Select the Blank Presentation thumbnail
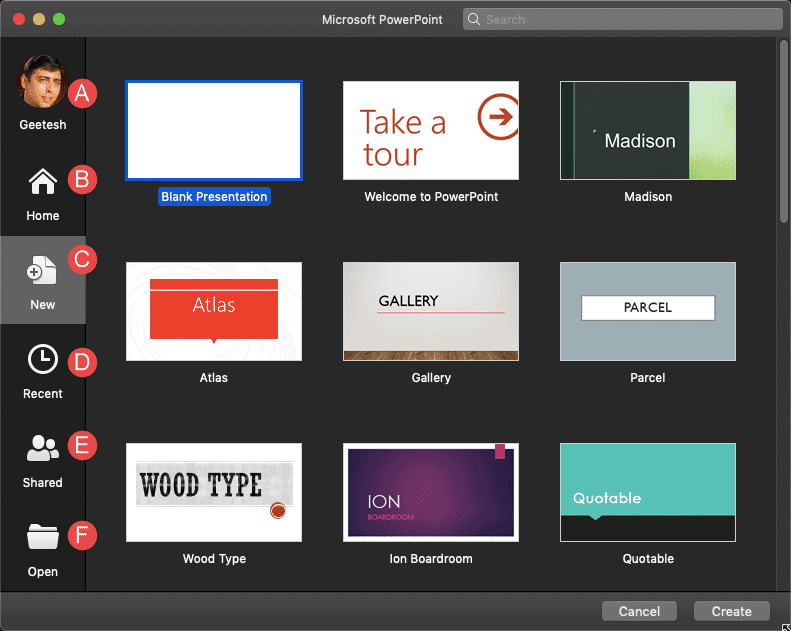The image size is (791, 631). pos(214,130)
